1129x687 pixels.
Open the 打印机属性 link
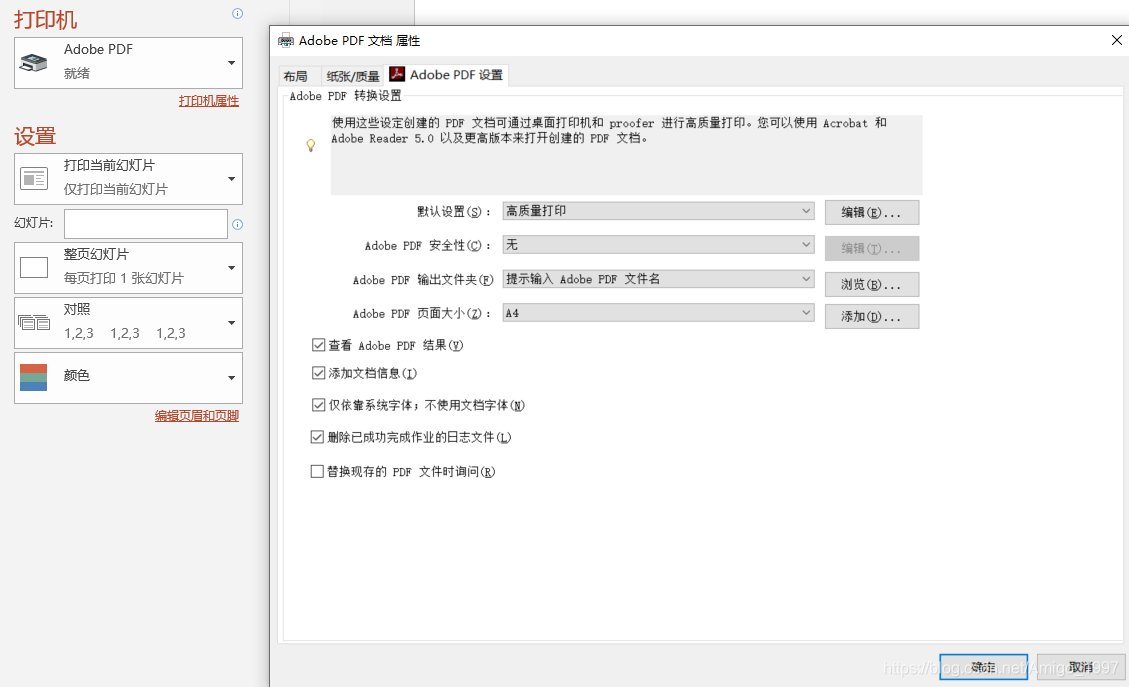pos(209,101)
